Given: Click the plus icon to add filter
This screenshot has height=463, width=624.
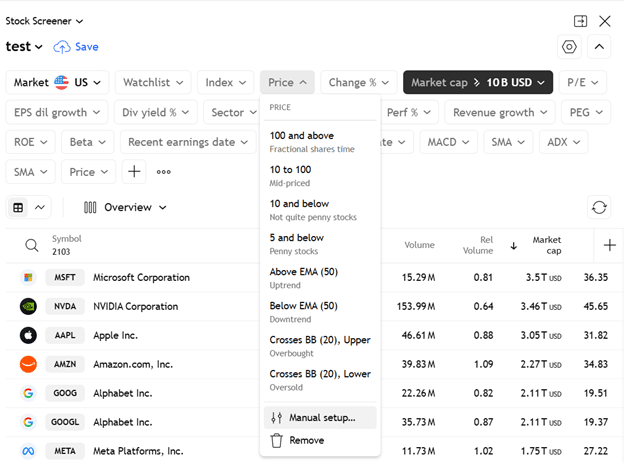Looking at the screenshot, I should click(134, 172).
